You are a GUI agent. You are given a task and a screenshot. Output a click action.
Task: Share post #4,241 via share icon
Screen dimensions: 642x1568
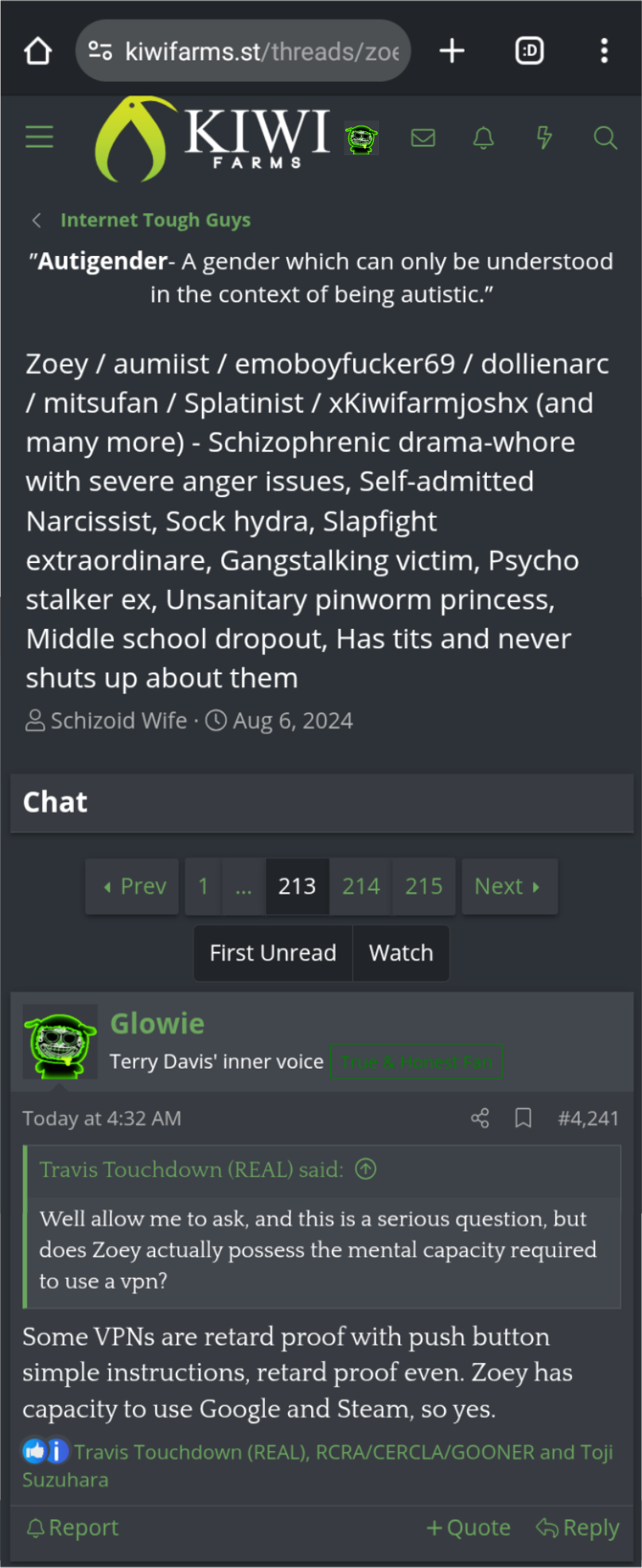480,1119
